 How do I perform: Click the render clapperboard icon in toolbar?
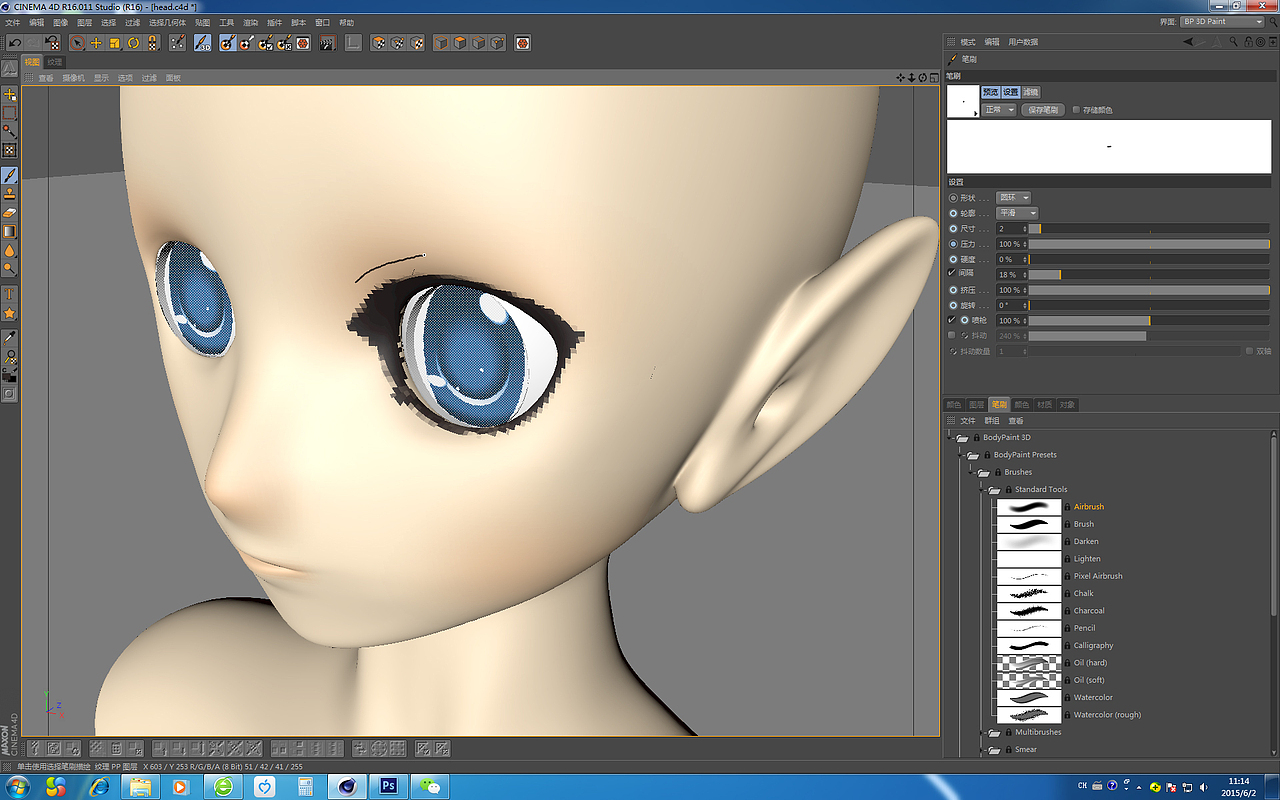point(326,43)
